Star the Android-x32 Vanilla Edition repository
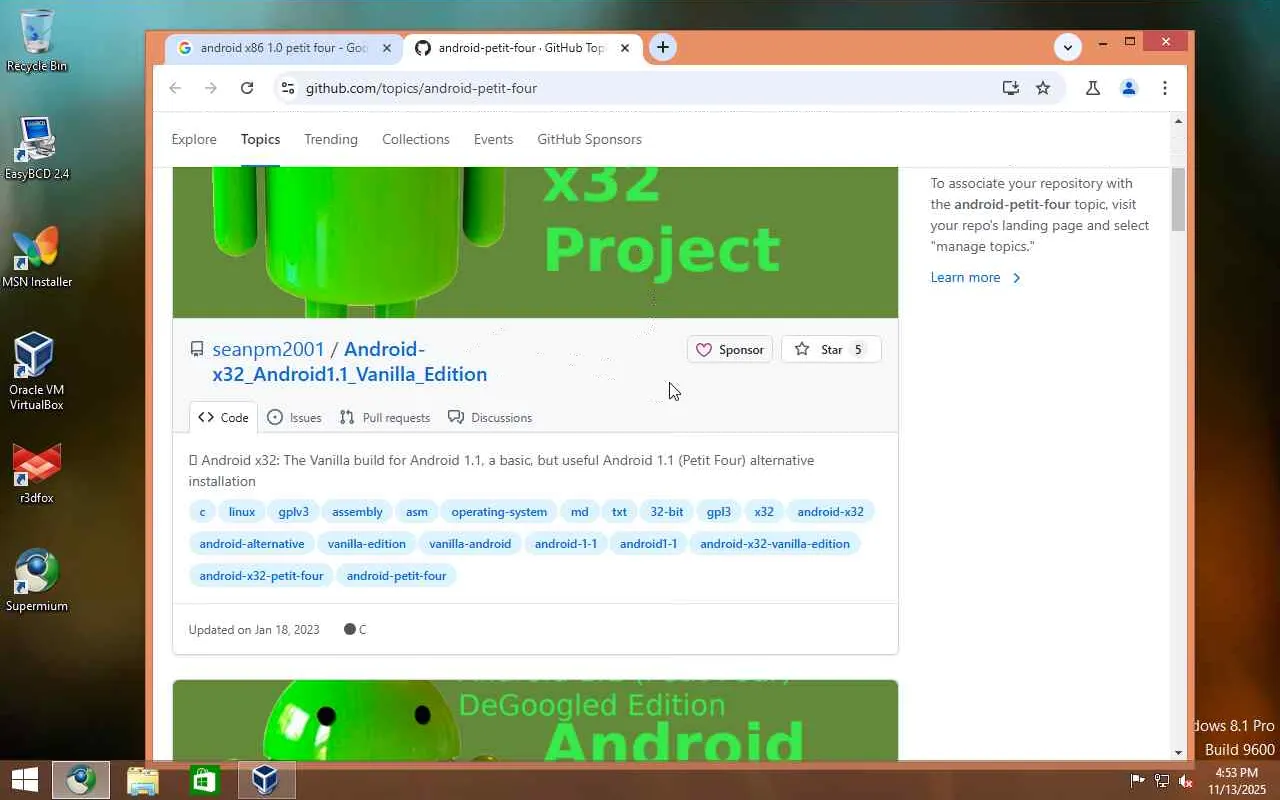The image size is (1280, 800). tap(831, 349)
